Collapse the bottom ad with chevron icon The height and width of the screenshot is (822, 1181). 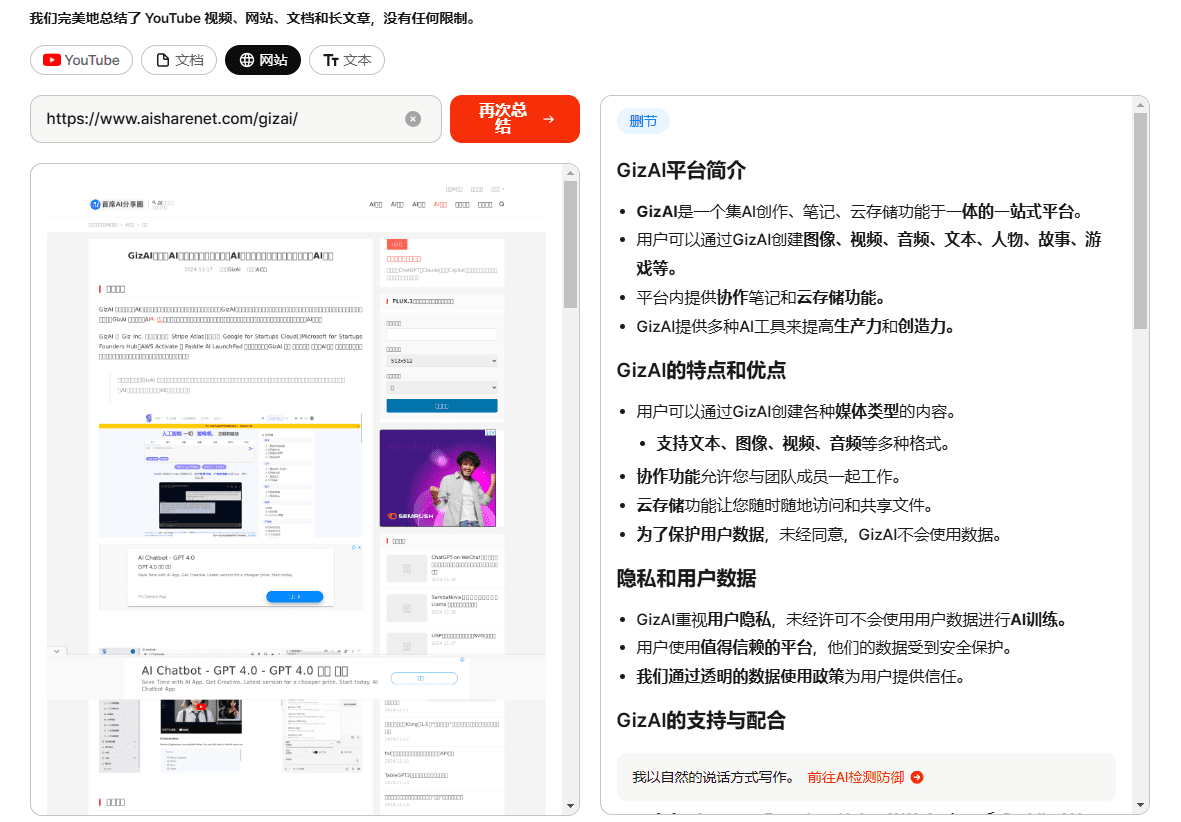coord(56,651)
